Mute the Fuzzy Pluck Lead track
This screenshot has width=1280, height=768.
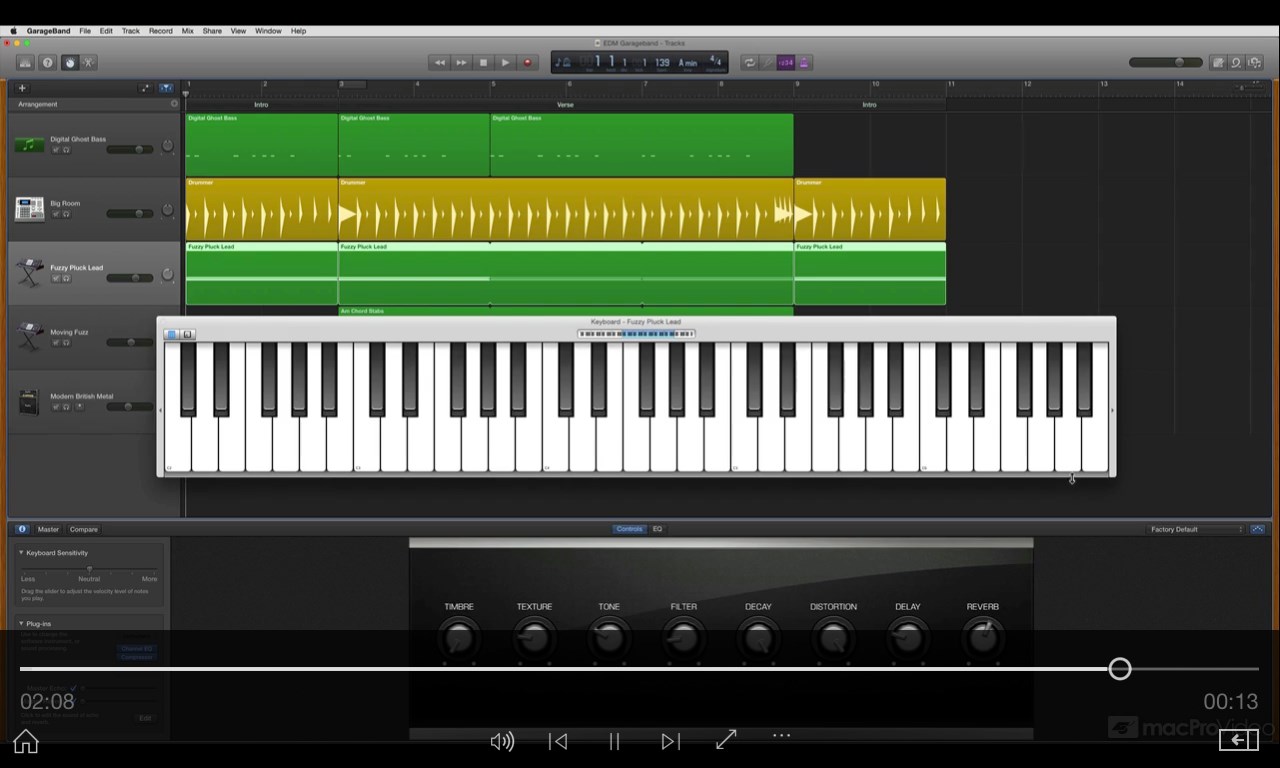[56, 278]
